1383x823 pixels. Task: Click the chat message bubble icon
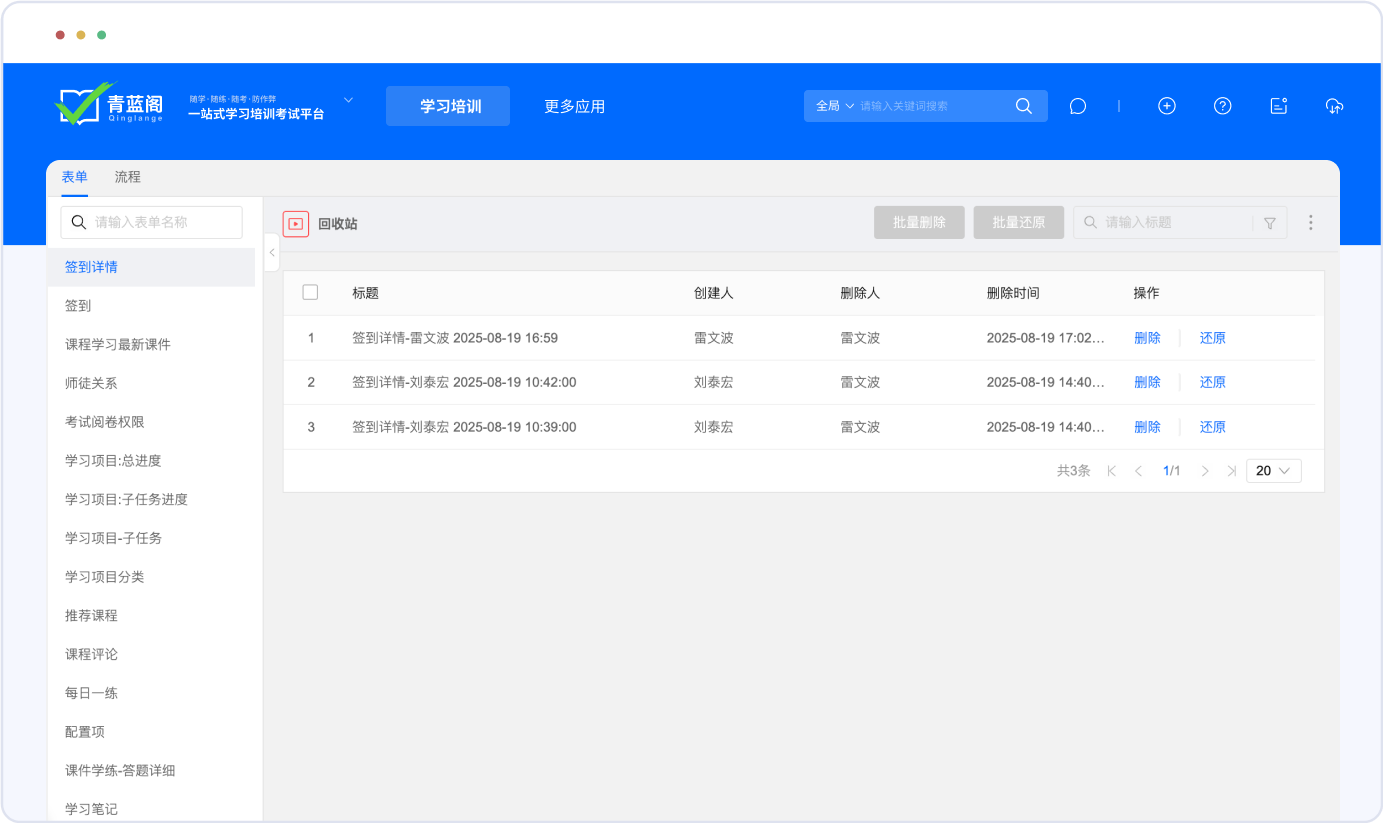tap(1077, 106)
